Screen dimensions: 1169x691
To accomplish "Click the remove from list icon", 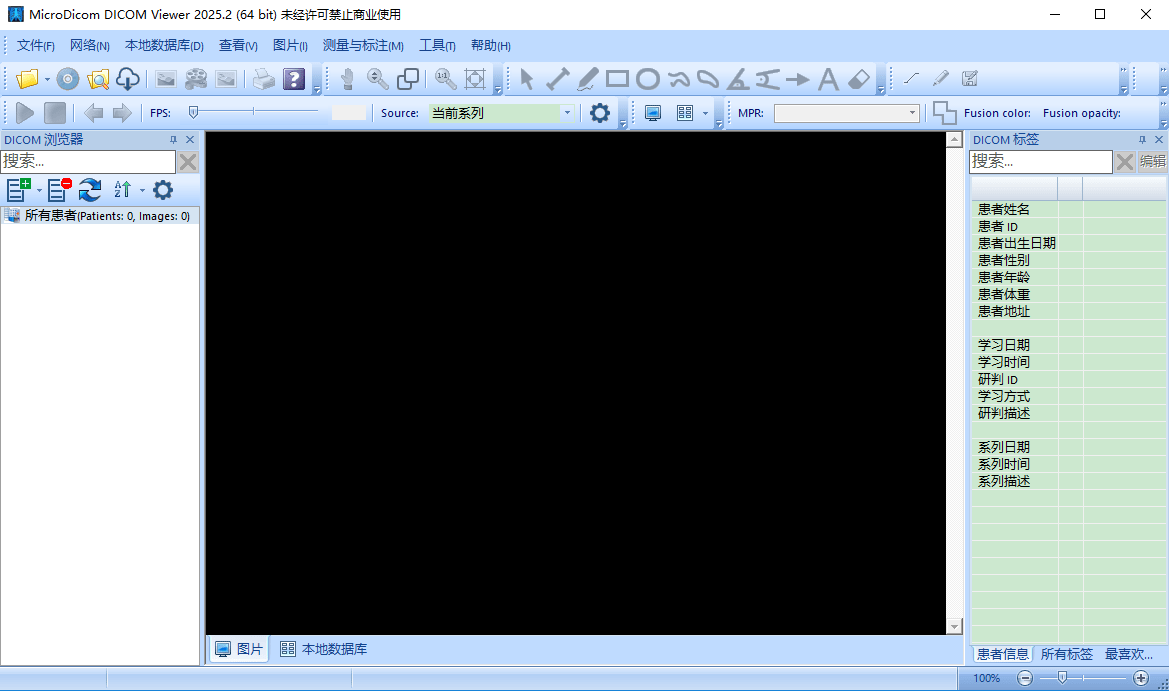I will click(59, 190).
